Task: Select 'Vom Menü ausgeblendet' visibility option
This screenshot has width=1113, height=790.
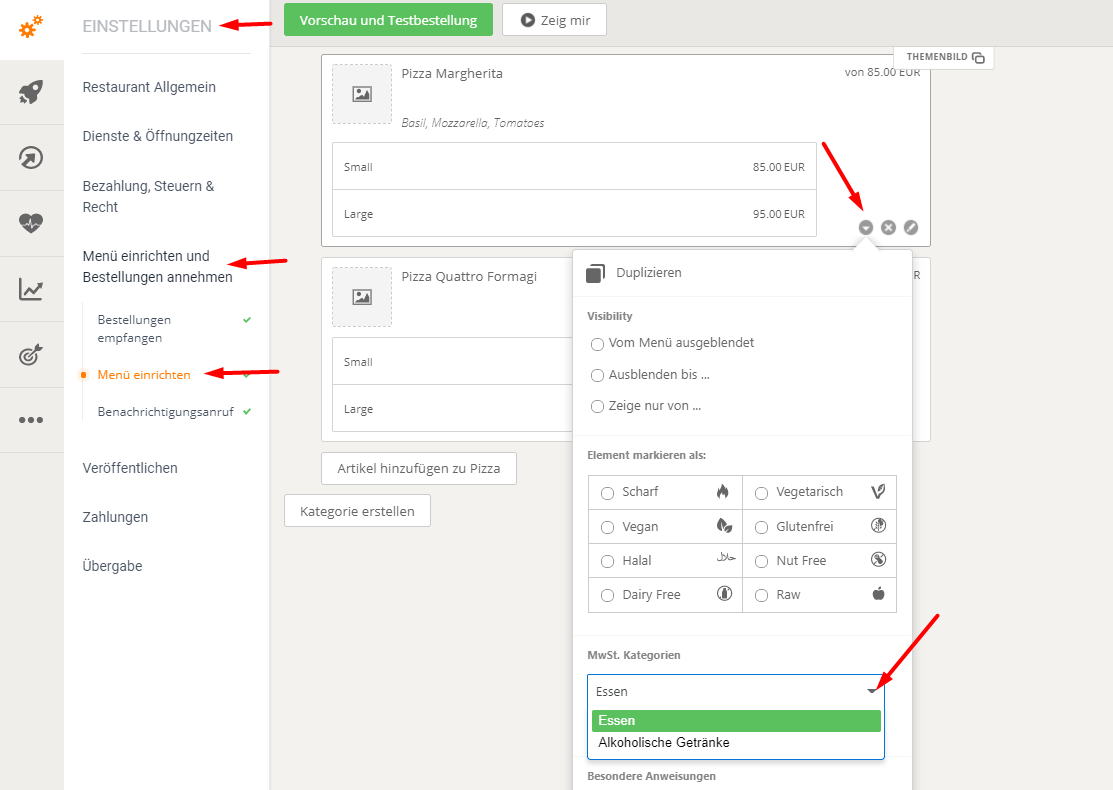Action: pyautogui.click(x=598, y=344)
